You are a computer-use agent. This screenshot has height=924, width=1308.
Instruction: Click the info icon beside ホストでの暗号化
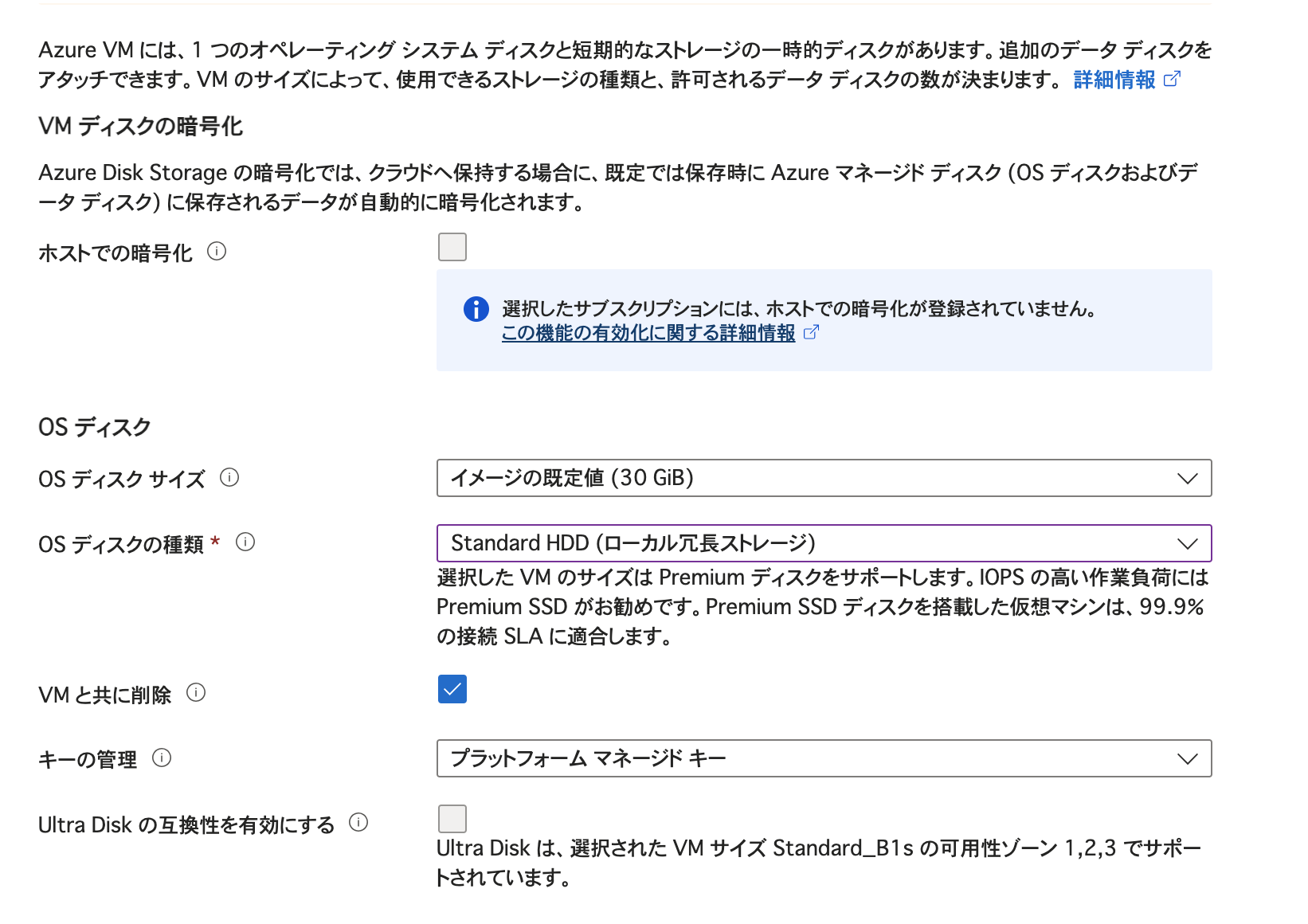216,253
